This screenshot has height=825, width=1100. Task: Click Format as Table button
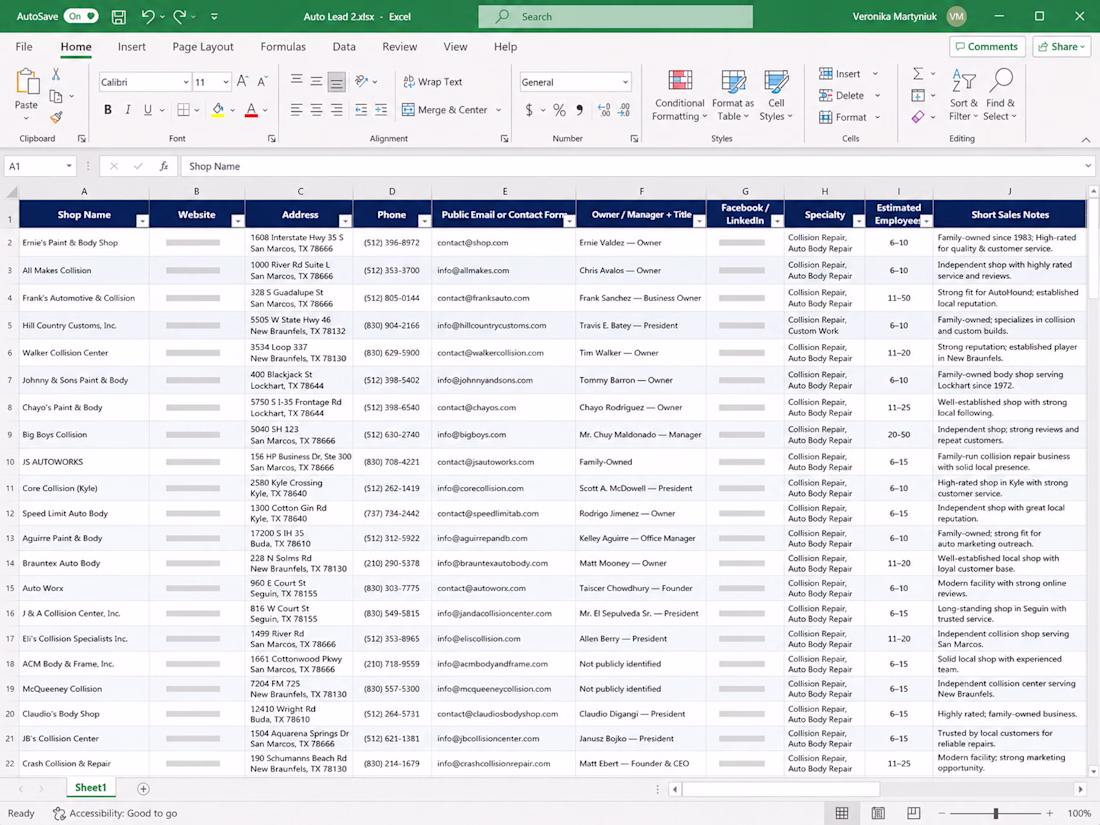tap(732, 95)
